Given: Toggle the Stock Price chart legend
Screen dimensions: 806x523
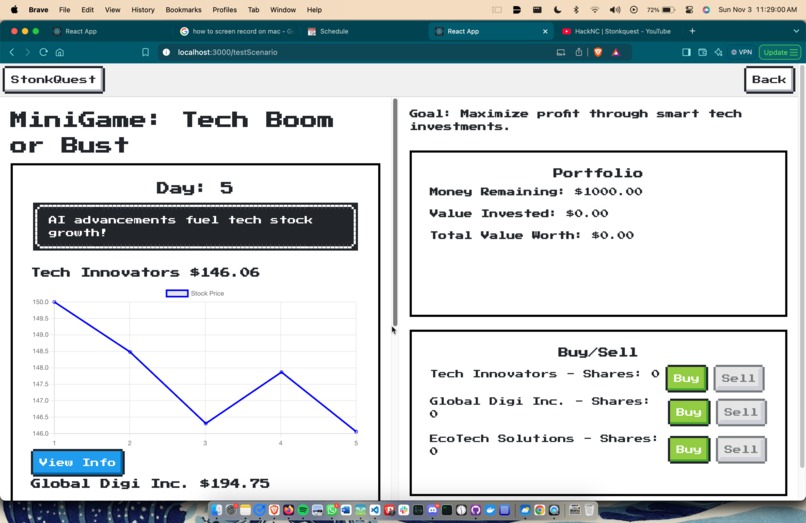Looking at the screenshot, I should click(195, 293).
